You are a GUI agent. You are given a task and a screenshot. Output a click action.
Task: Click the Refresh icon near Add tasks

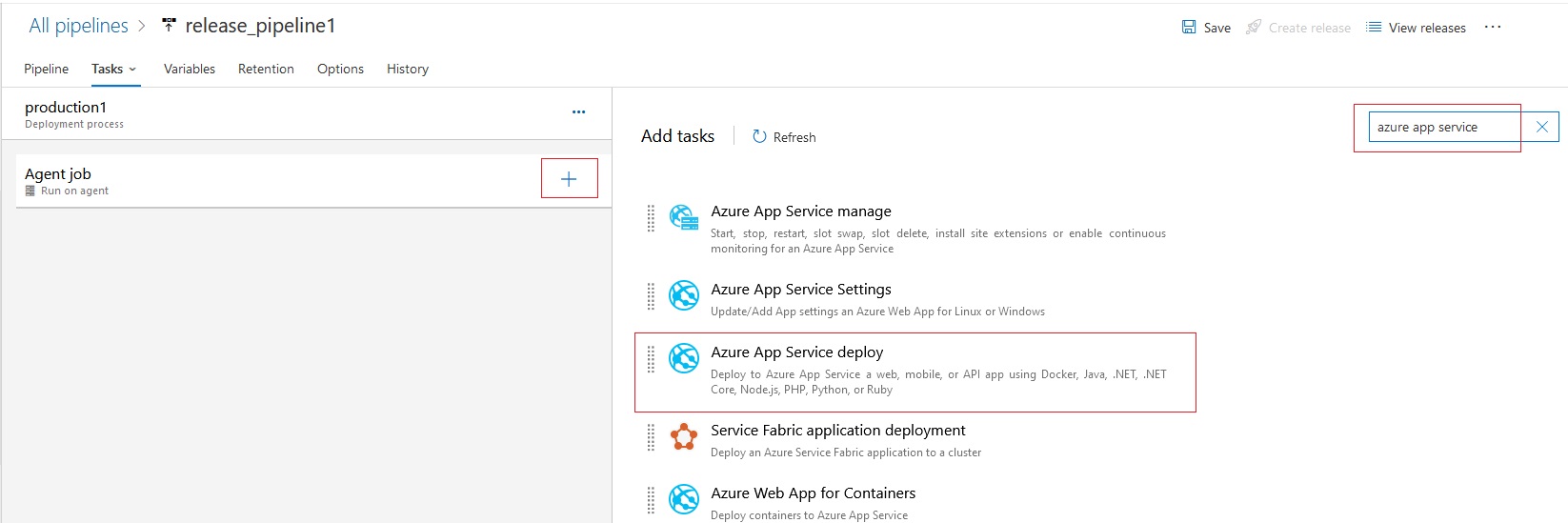(759, 136)
